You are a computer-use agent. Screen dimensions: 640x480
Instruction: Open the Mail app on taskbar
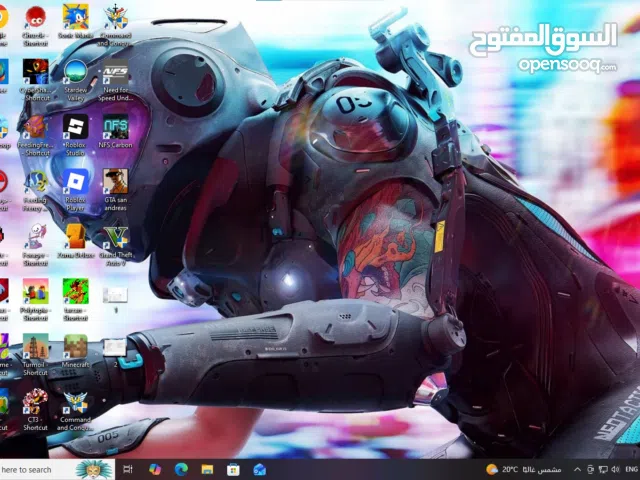260,470
